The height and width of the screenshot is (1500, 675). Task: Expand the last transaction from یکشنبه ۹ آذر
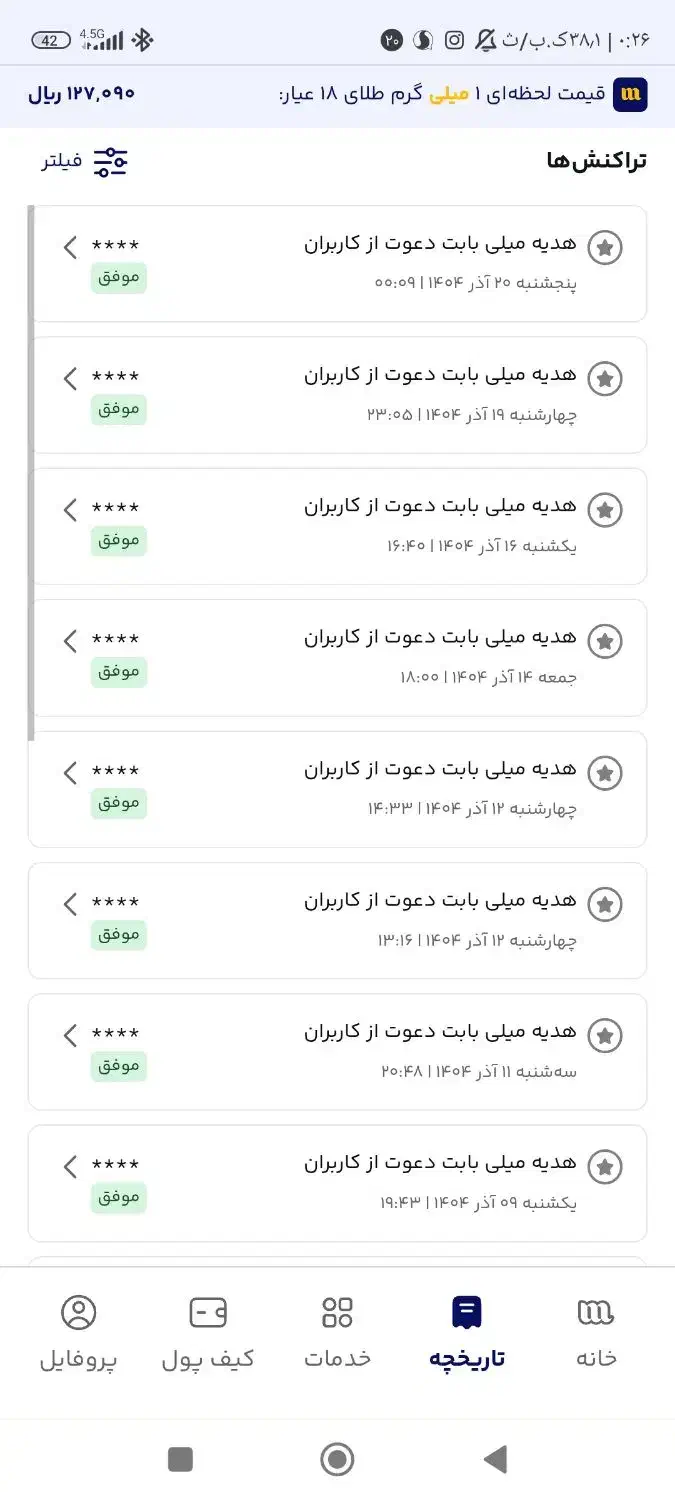(x=69, y=1166)
